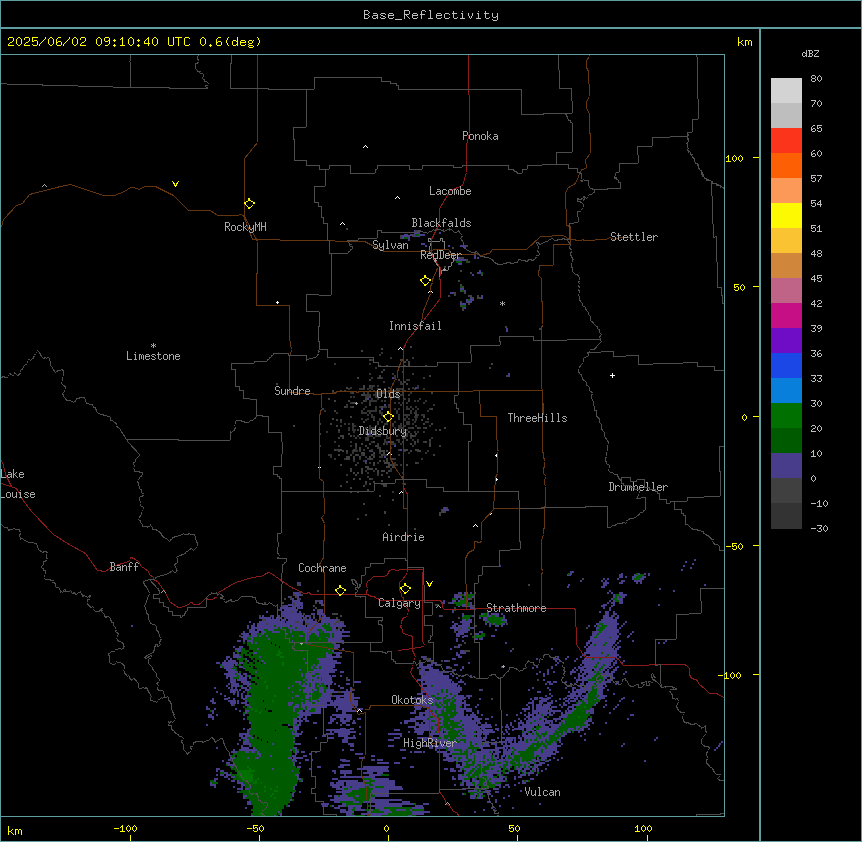Click the yellow diamond marker near RockyMH

(249, 204)
